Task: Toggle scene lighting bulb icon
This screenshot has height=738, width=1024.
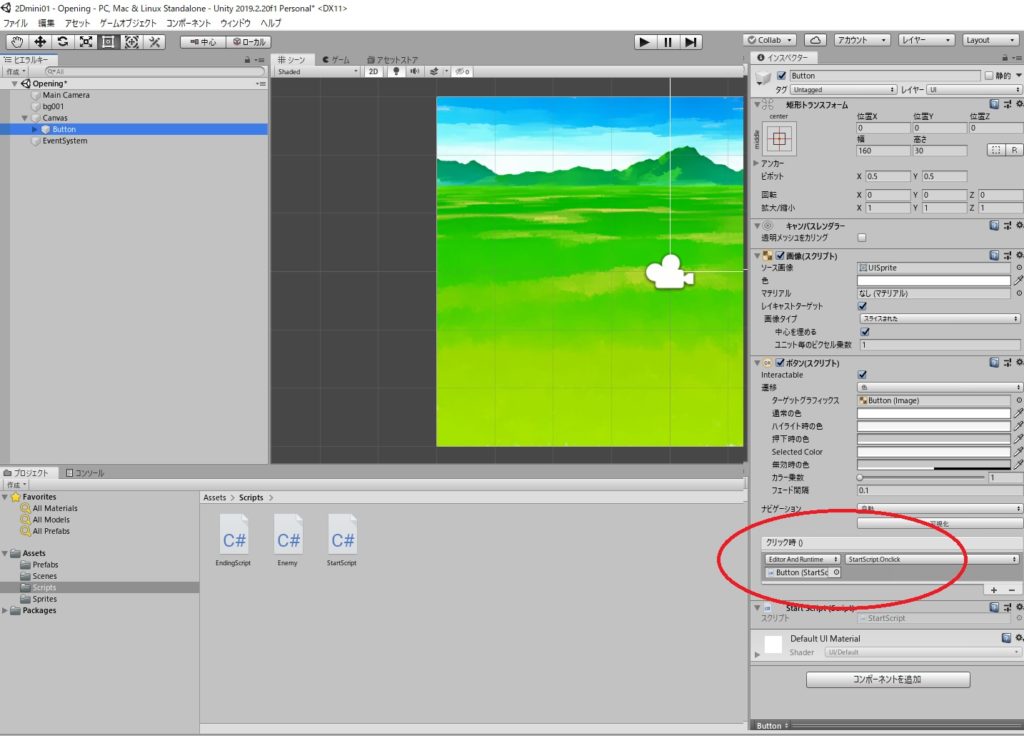Action: [396, 71]
